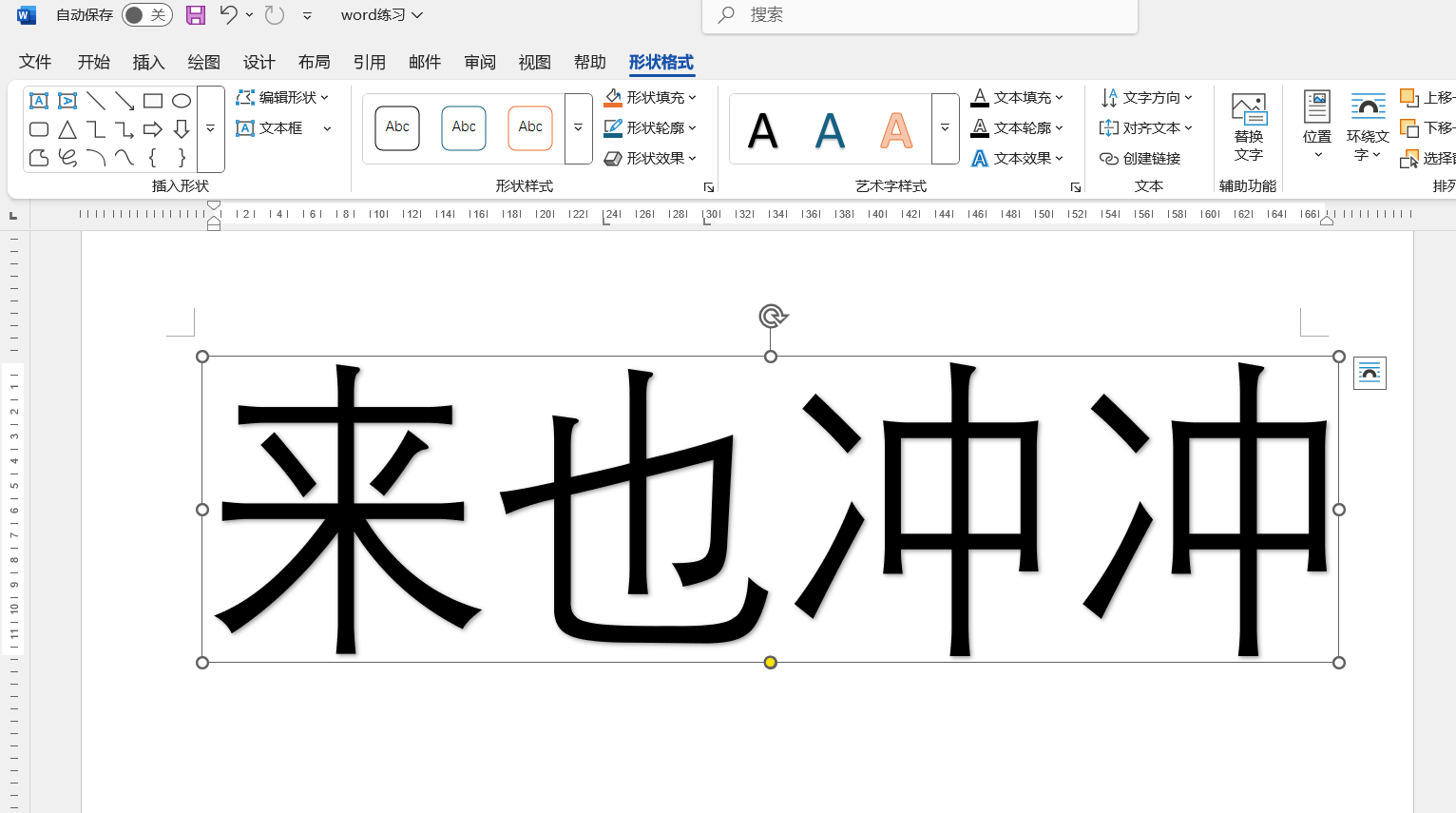Open the 形状填充 color menu
The image size is (1456, 813).
[651, 97]
